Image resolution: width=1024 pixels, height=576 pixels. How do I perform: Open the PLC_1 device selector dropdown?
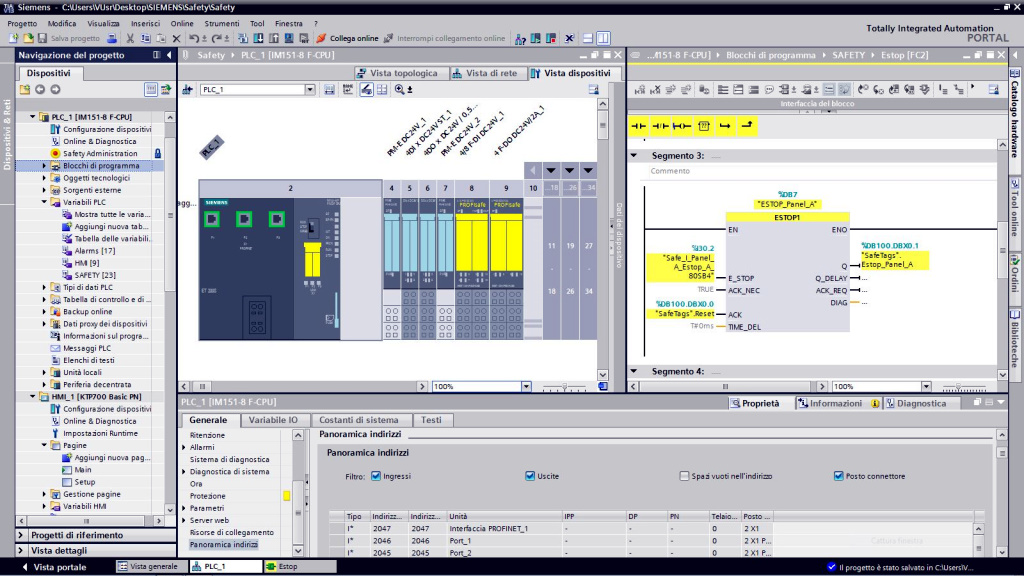pos(310,89)
